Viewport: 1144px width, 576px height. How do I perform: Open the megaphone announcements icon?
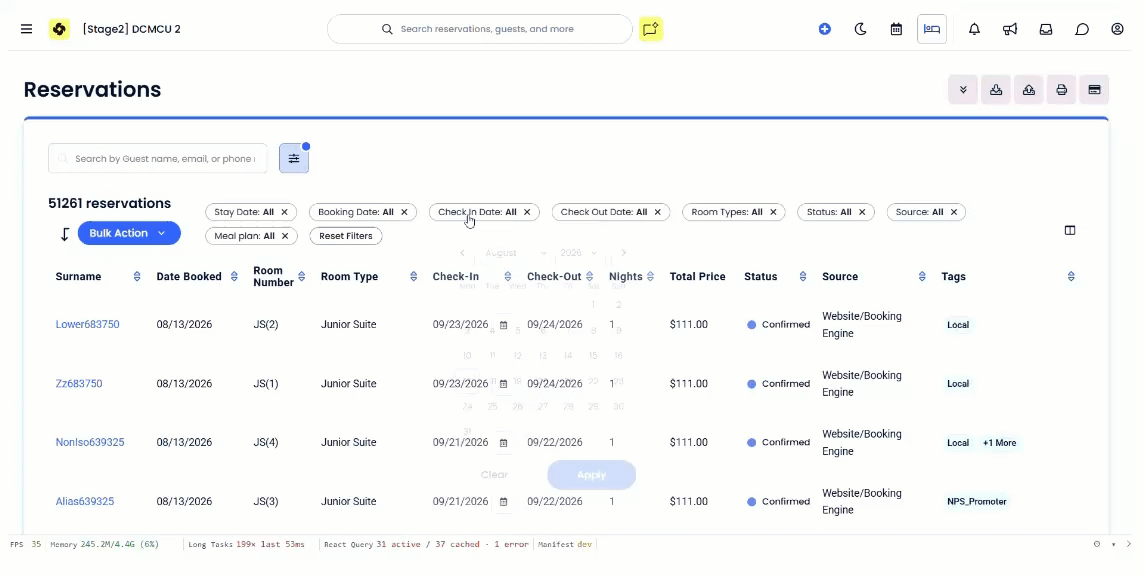tap(1010, 29)
